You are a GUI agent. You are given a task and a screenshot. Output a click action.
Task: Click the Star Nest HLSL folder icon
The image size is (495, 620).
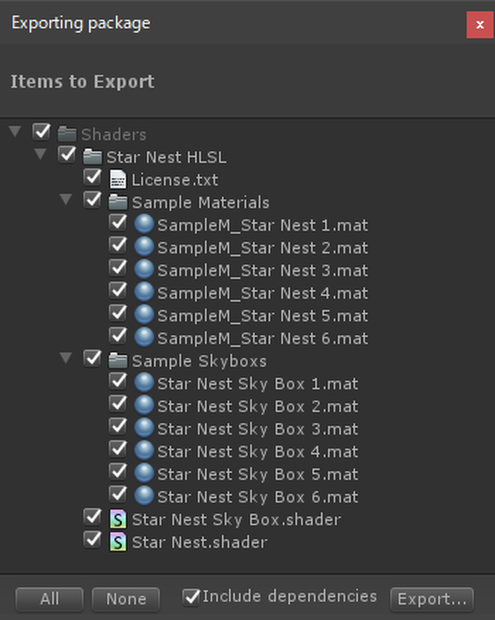[93, 157]
